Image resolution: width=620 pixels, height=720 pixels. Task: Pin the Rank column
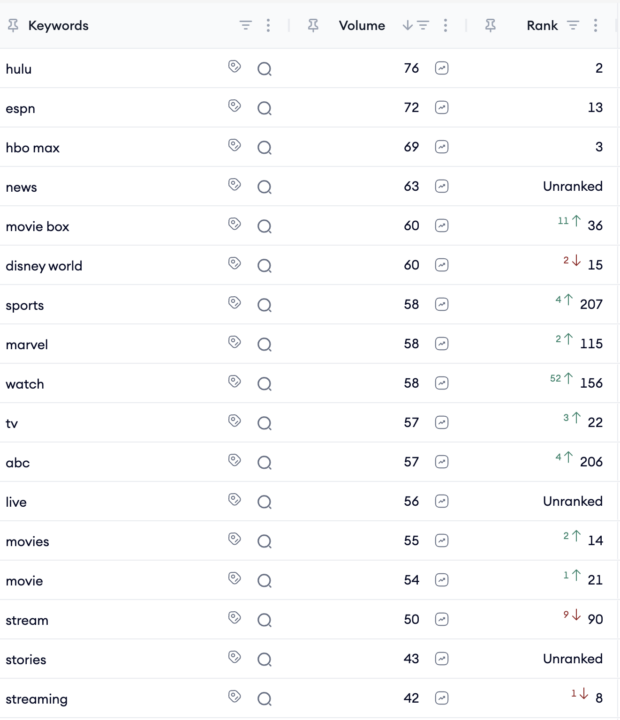coord(490,26)
